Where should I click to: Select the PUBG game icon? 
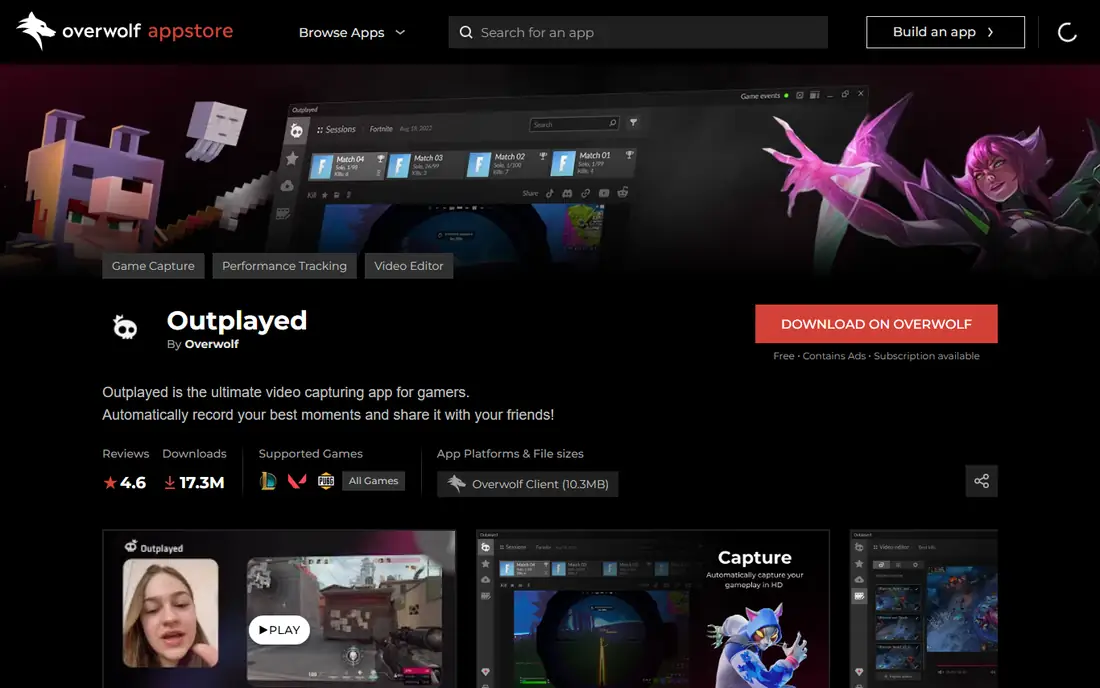pyautogui.click(x=326, y=481)
